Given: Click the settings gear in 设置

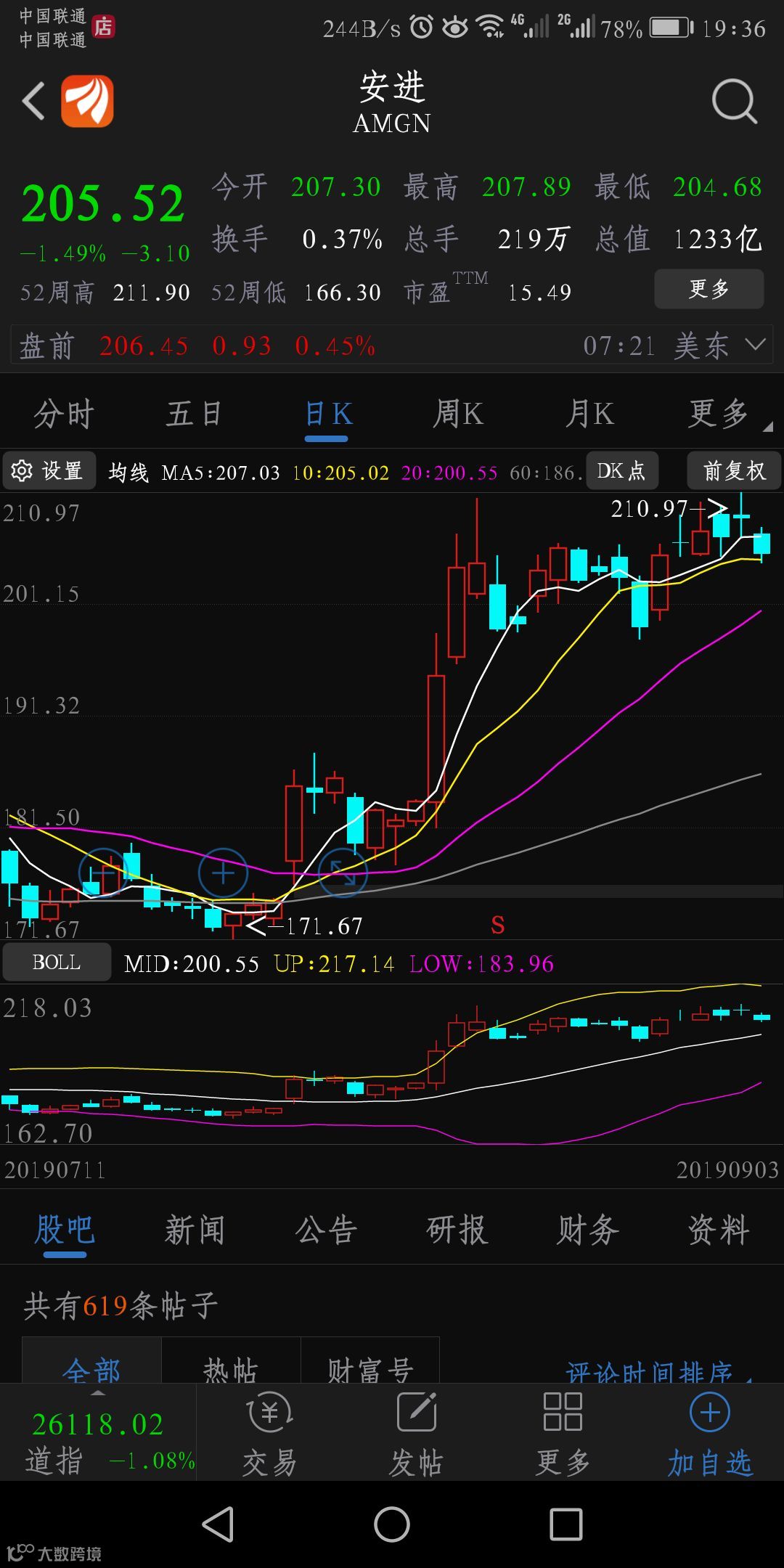Looking at the screenshot, I should (22, 471).
